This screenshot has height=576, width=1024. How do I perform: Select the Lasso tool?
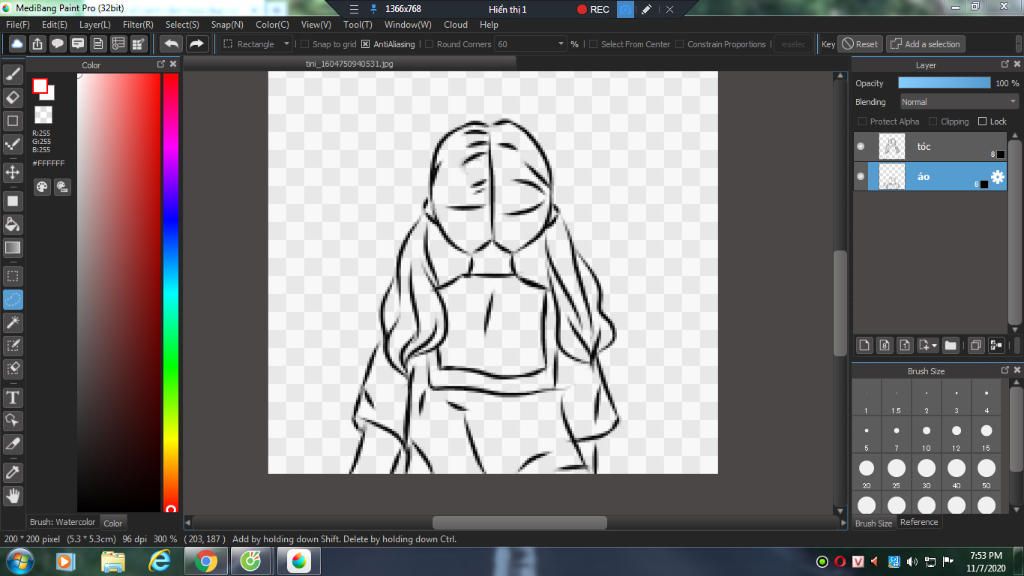coord(12,300)
